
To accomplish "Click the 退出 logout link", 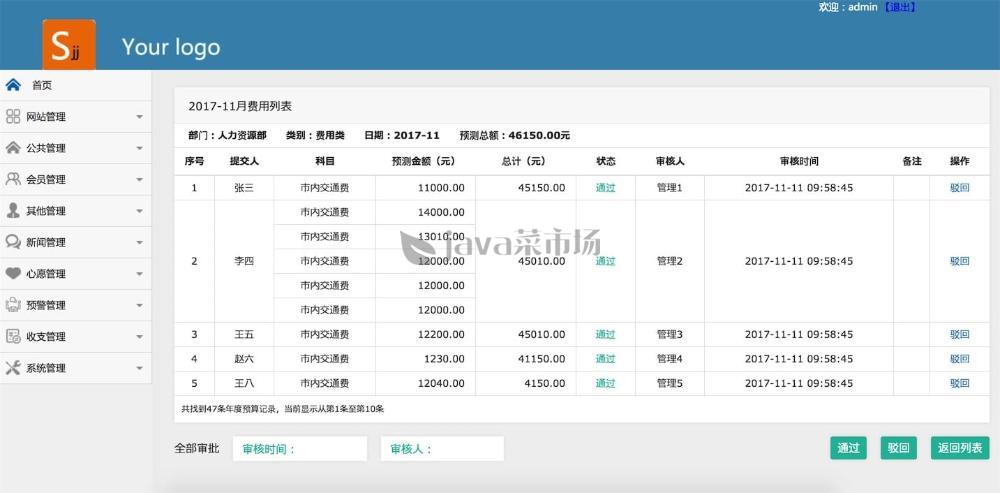I will pos(899,7).
